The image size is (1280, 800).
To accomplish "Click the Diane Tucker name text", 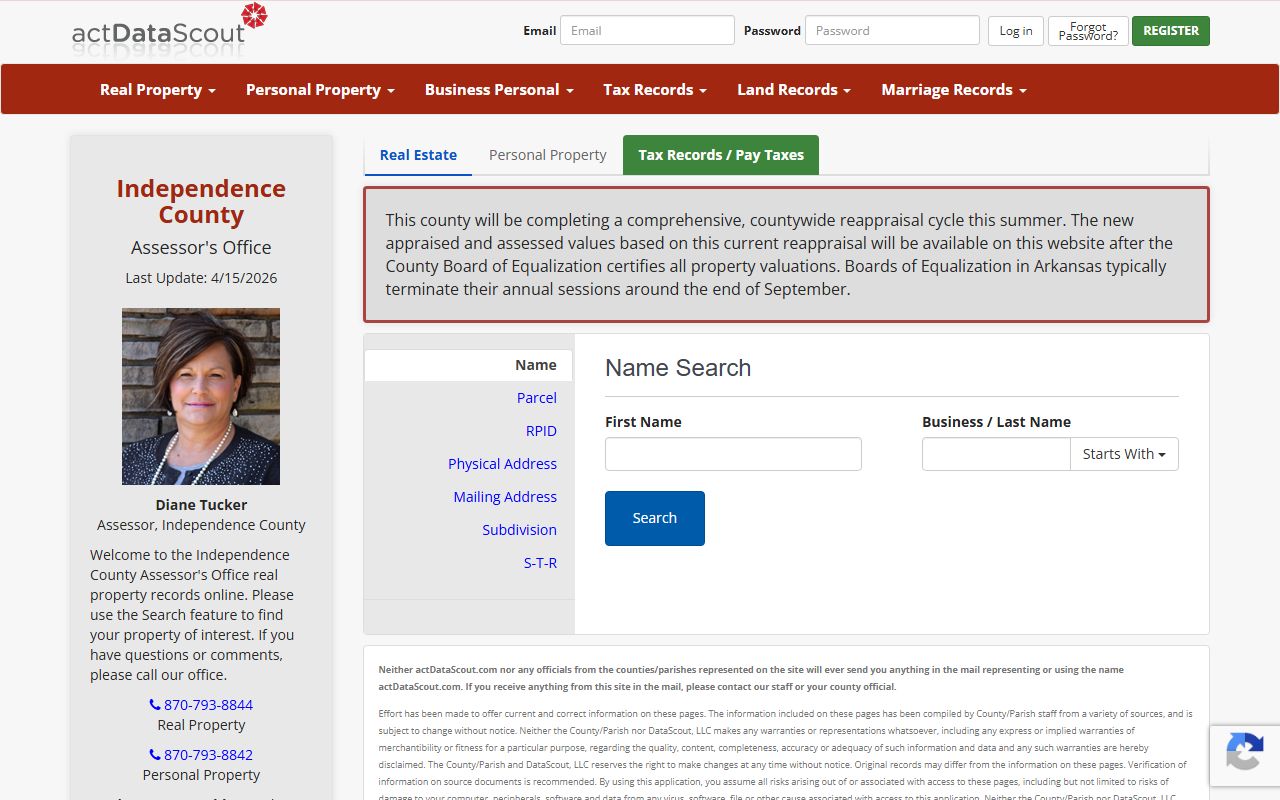I will [201, 505].
